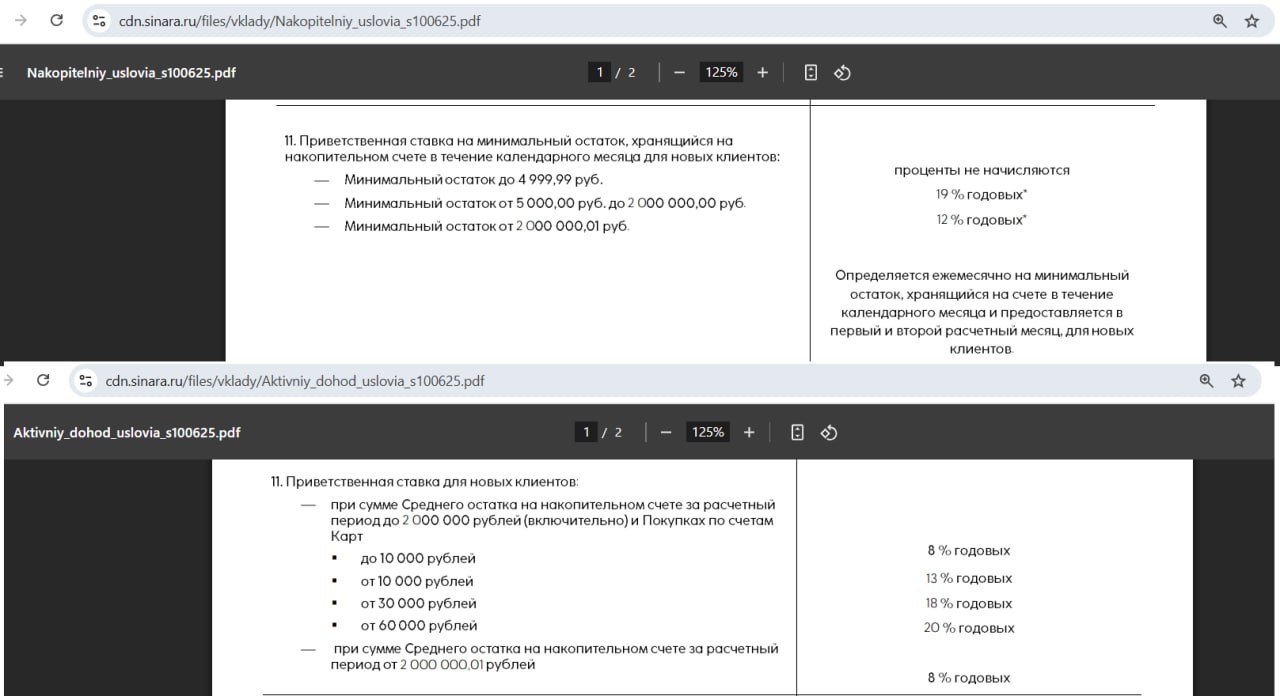Image resolution: width=1280 pixels, height=696 pixels.
Task: Click the '13 % годовых' rate
Action: (x=969, y=578)
